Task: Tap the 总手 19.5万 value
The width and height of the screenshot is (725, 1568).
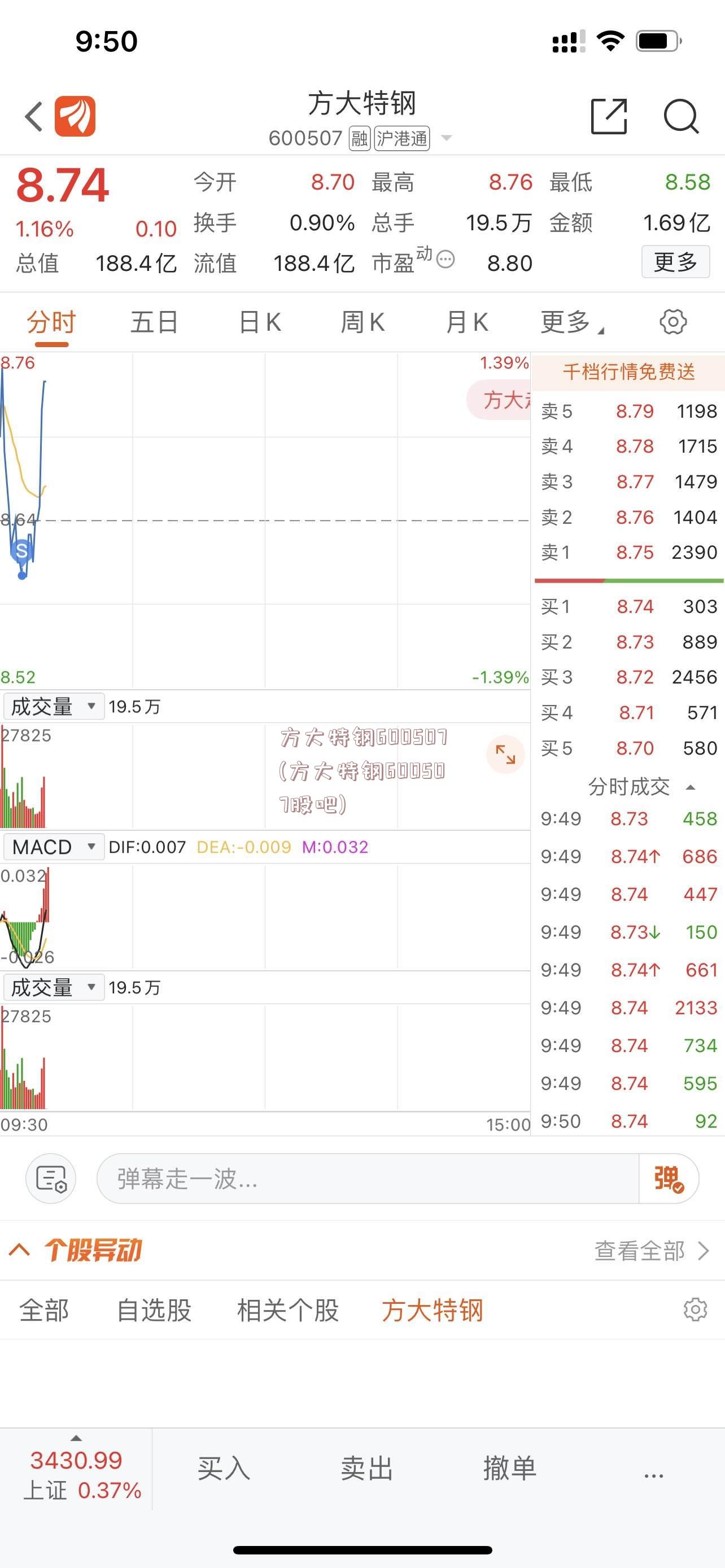Action: (x=499, y=223)
